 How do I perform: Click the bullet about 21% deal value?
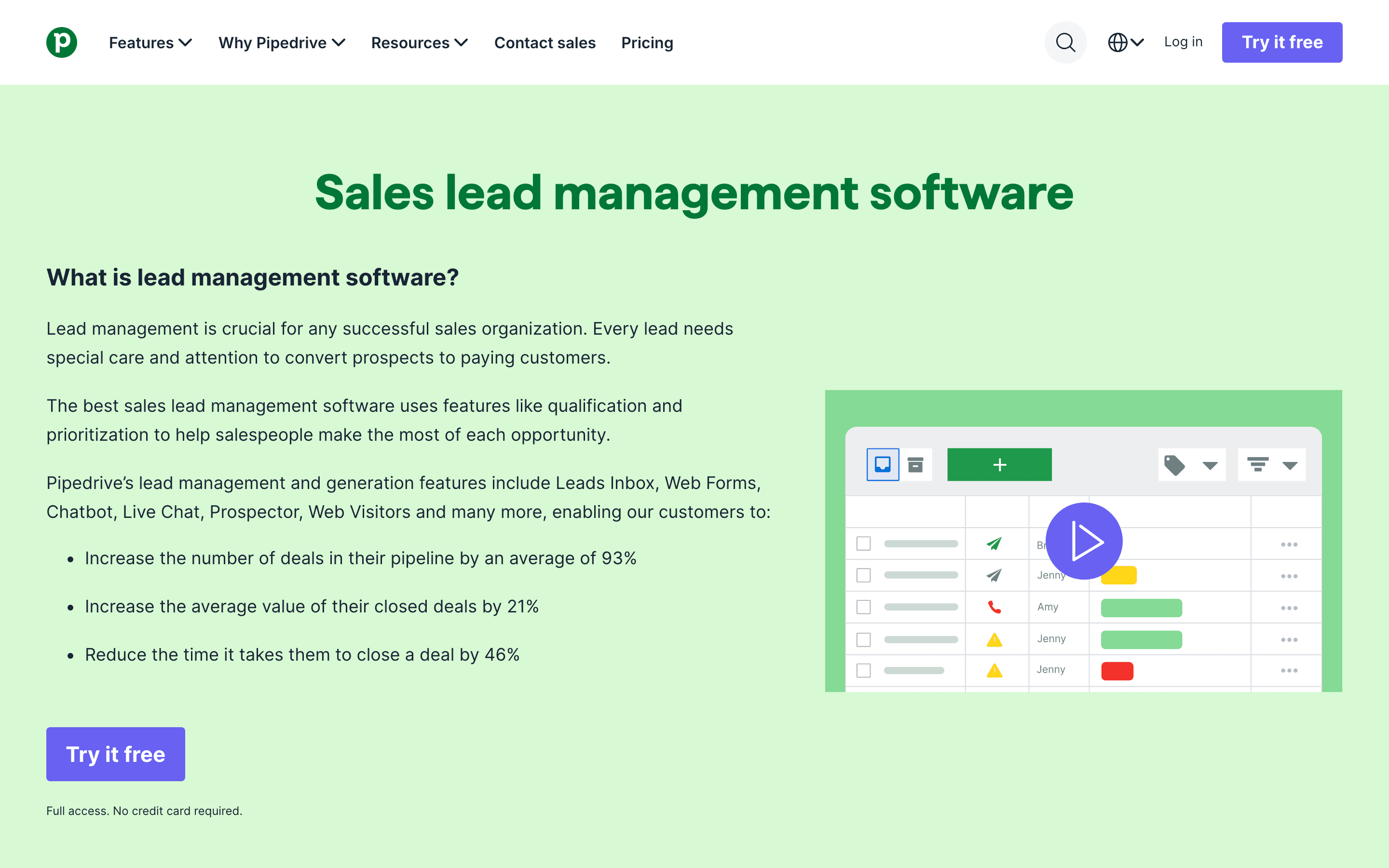pos(312,606)
